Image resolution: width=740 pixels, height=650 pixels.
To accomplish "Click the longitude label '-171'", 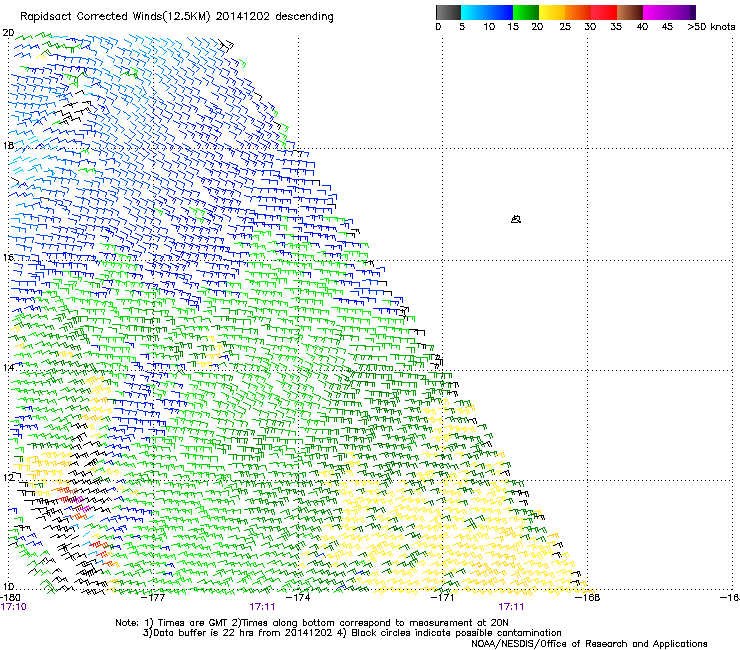I will coord(443,598).
